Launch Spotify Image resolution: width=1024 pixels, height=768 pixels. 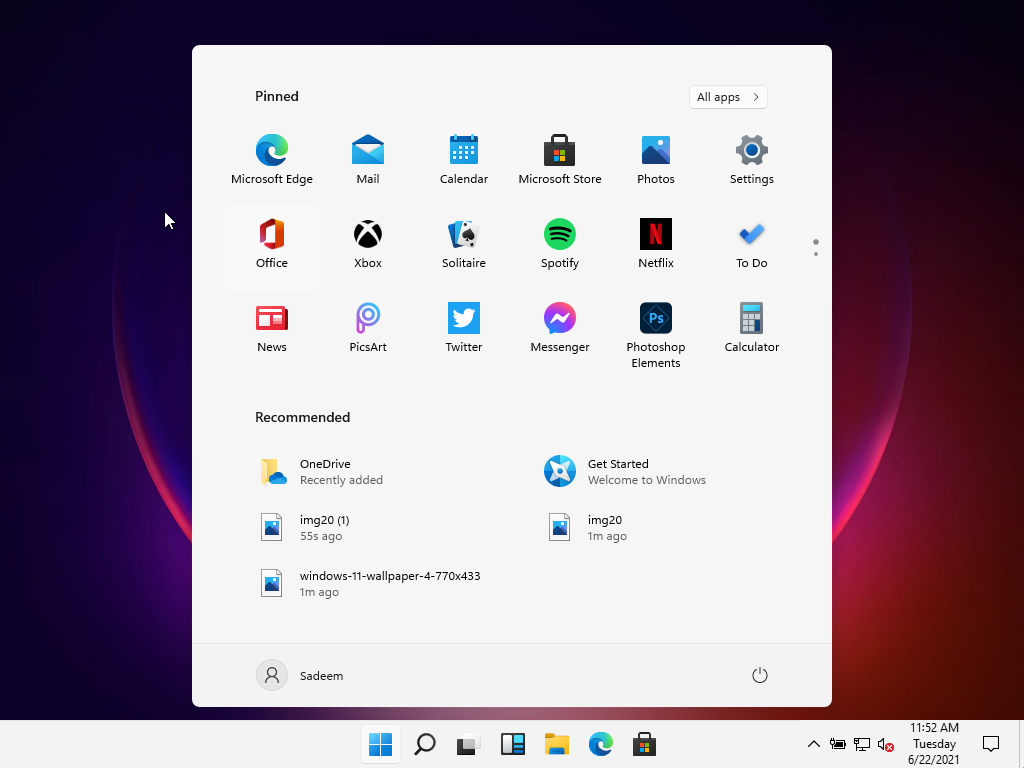[560, 244]
